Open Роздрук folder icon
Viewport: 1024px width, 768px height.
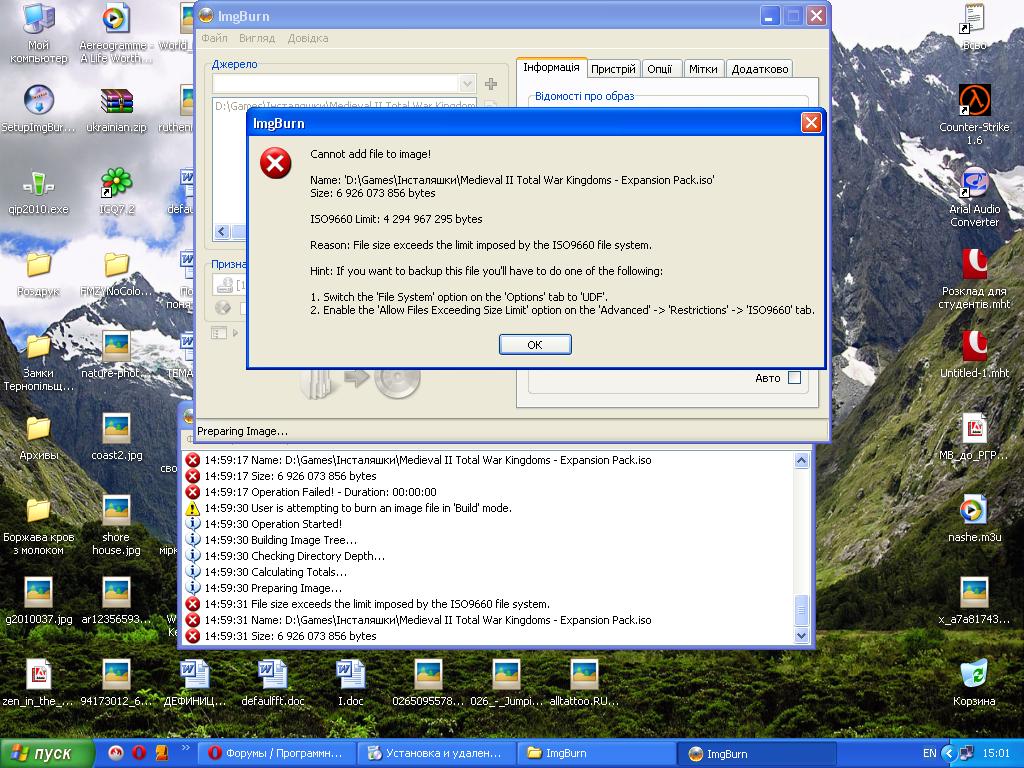coord(39,274)
